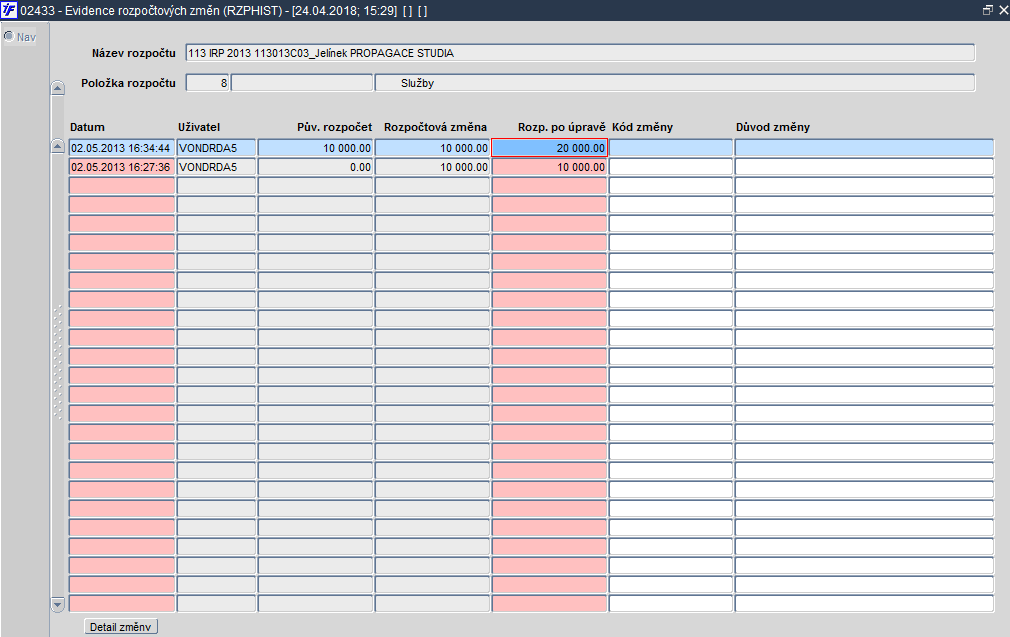Click the scroll-up arrow beside the first table row
Image resolution: width=1010 pixels, height=637 pixels.
(x=57, y=146)
